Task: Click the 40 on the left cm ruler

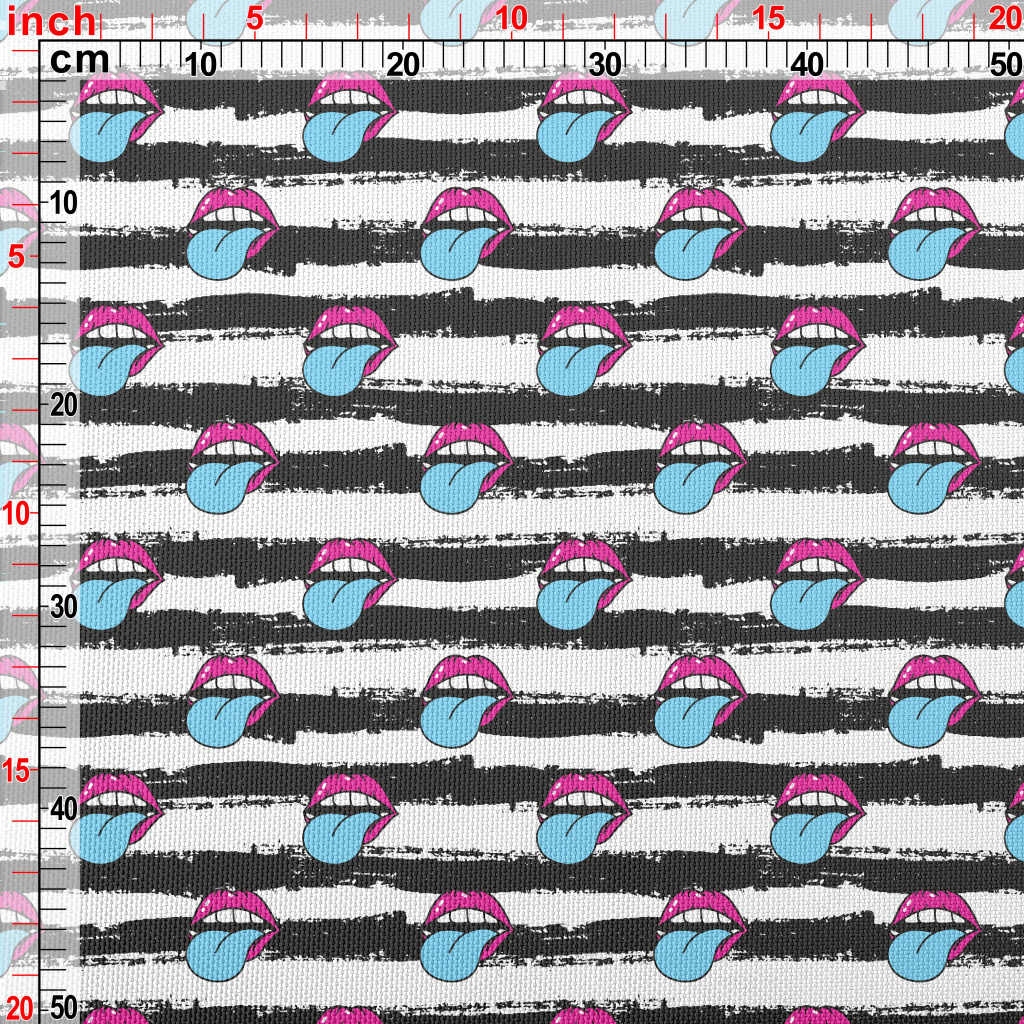Action: pyautogui.click(x=64, y=808)
